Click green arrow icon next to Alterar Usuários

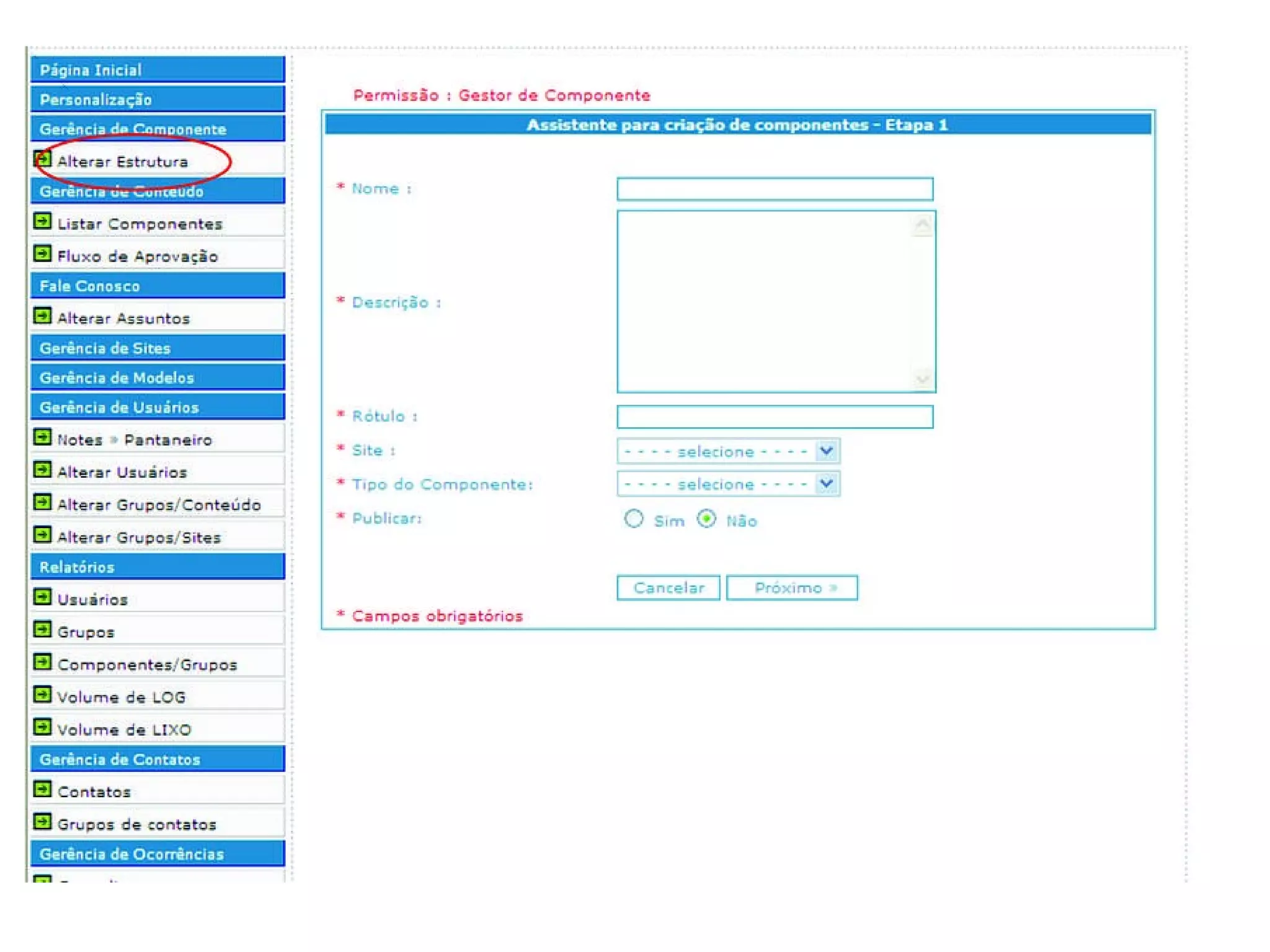click(42, 470)
